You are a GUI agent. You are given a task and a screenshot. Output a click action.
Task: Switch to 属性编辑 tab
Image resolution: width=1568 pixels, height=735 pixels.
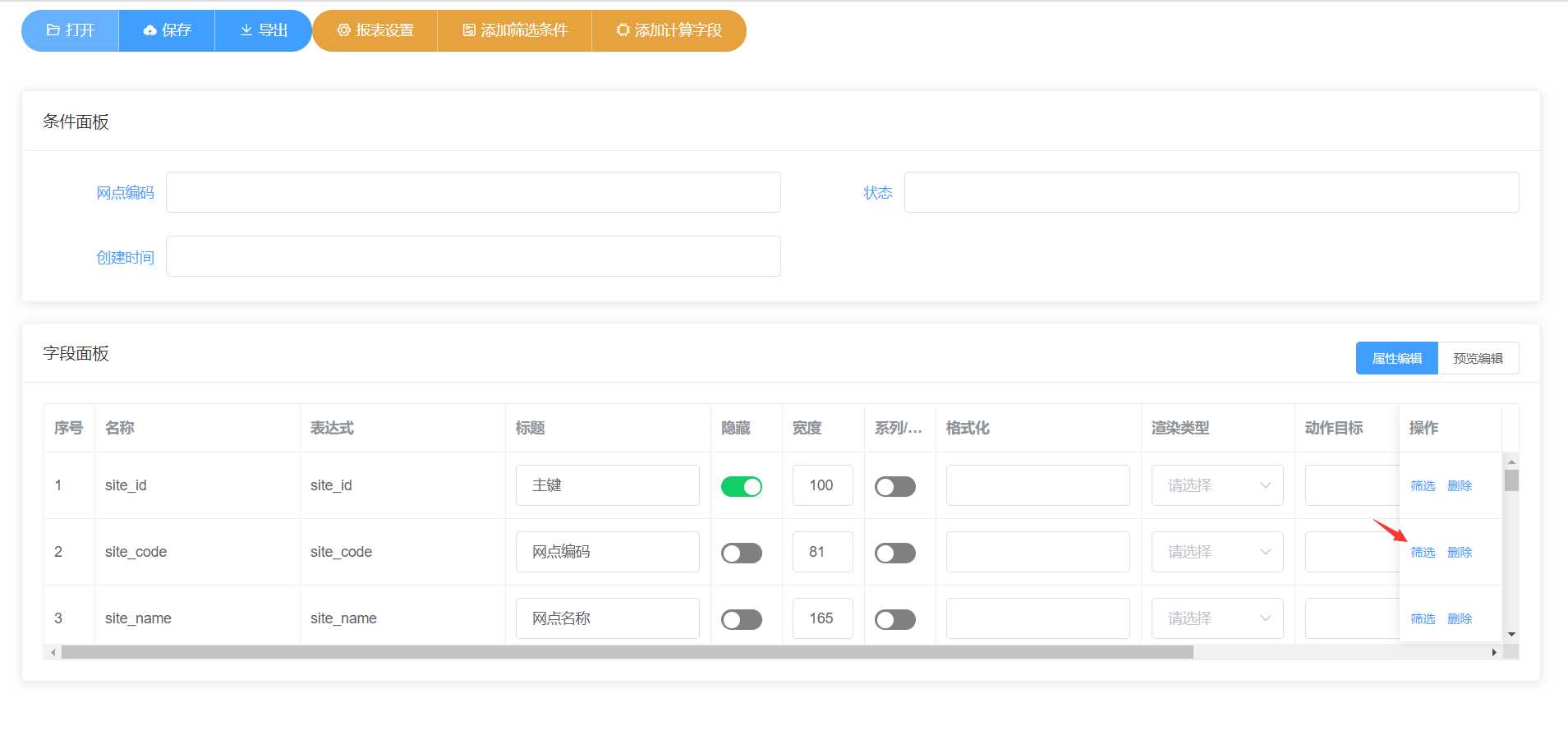(x=1396, y=358)
